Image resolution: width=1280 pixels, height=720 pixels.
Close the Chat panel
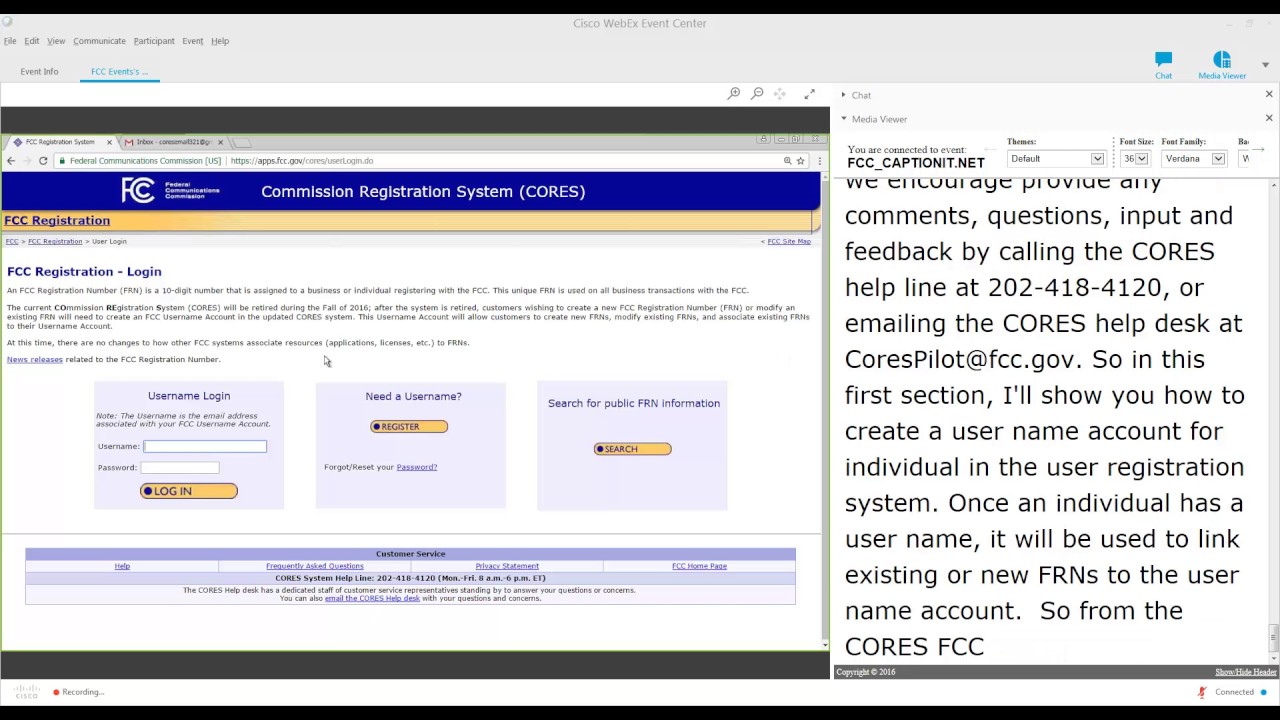pos(1269,94)
